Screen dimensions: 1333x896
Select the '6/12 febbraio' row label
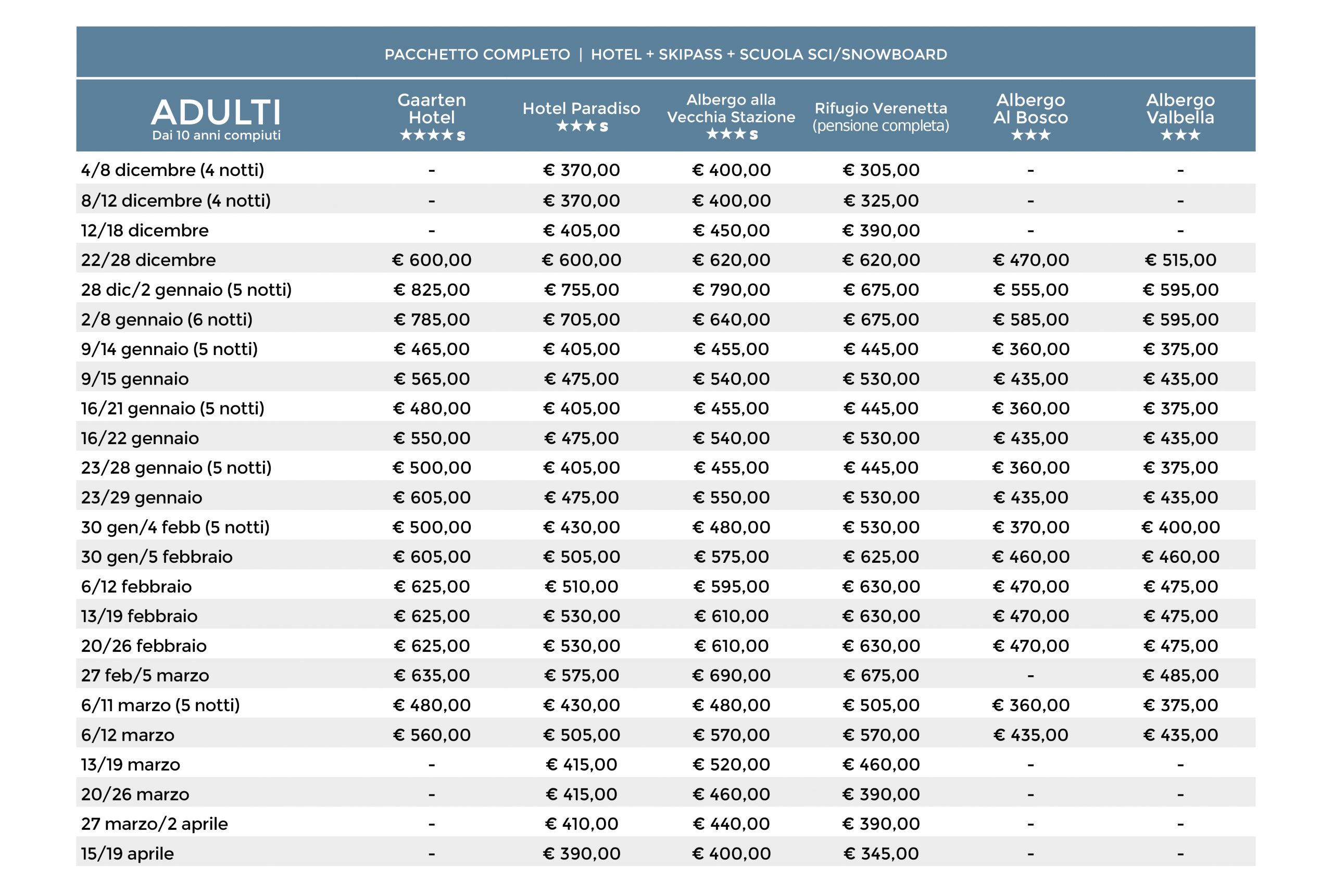[x=136, y=587]
